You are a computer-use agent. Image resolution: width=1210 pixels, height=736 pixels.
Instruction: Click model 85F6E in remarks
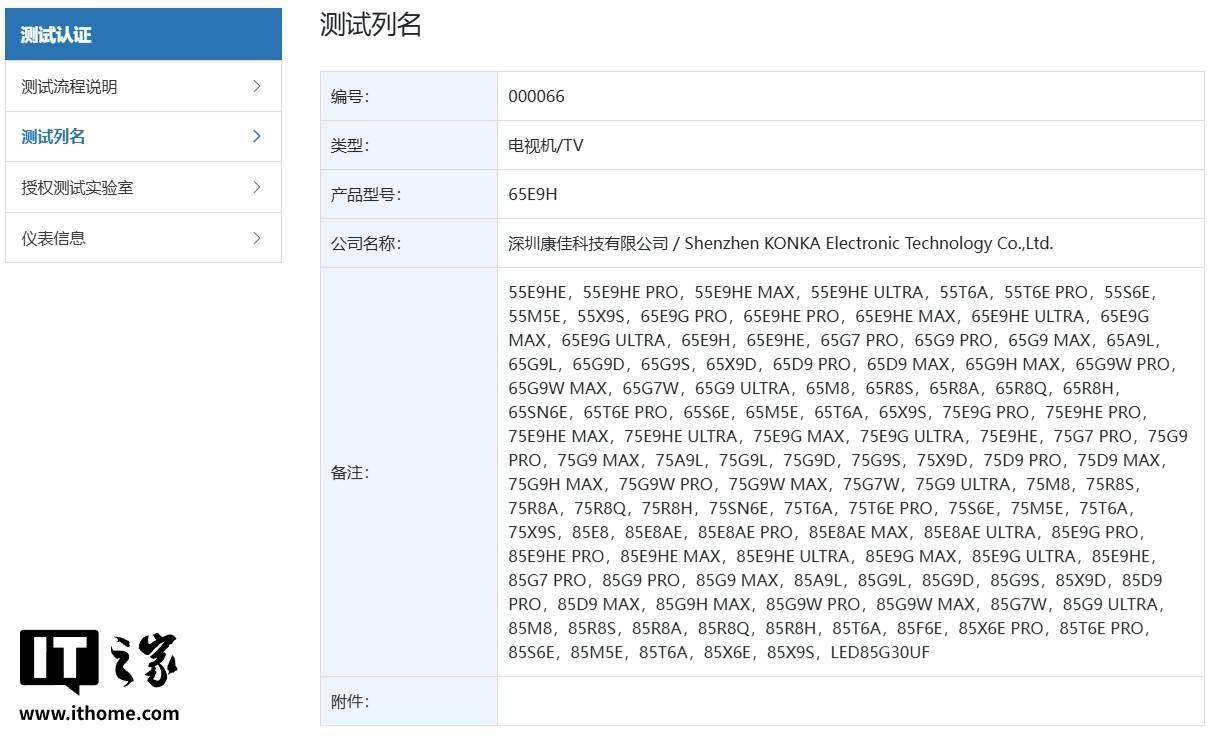pyautogui.click(x=921, y=628)
